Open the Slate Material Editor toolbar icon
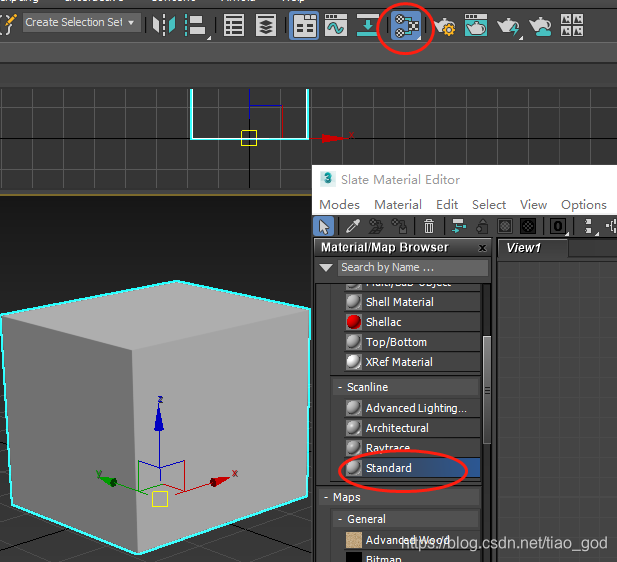The image size is (617, 562). tap(406, 26)
